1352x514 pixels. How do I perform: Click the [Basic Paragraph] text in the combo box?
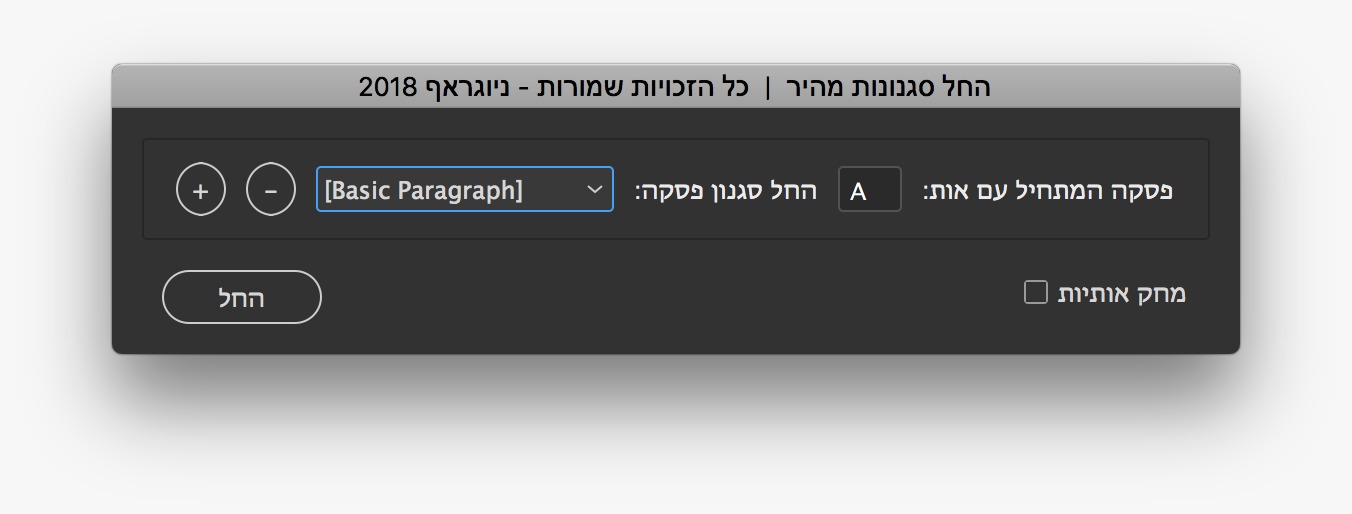click(424, 190)
